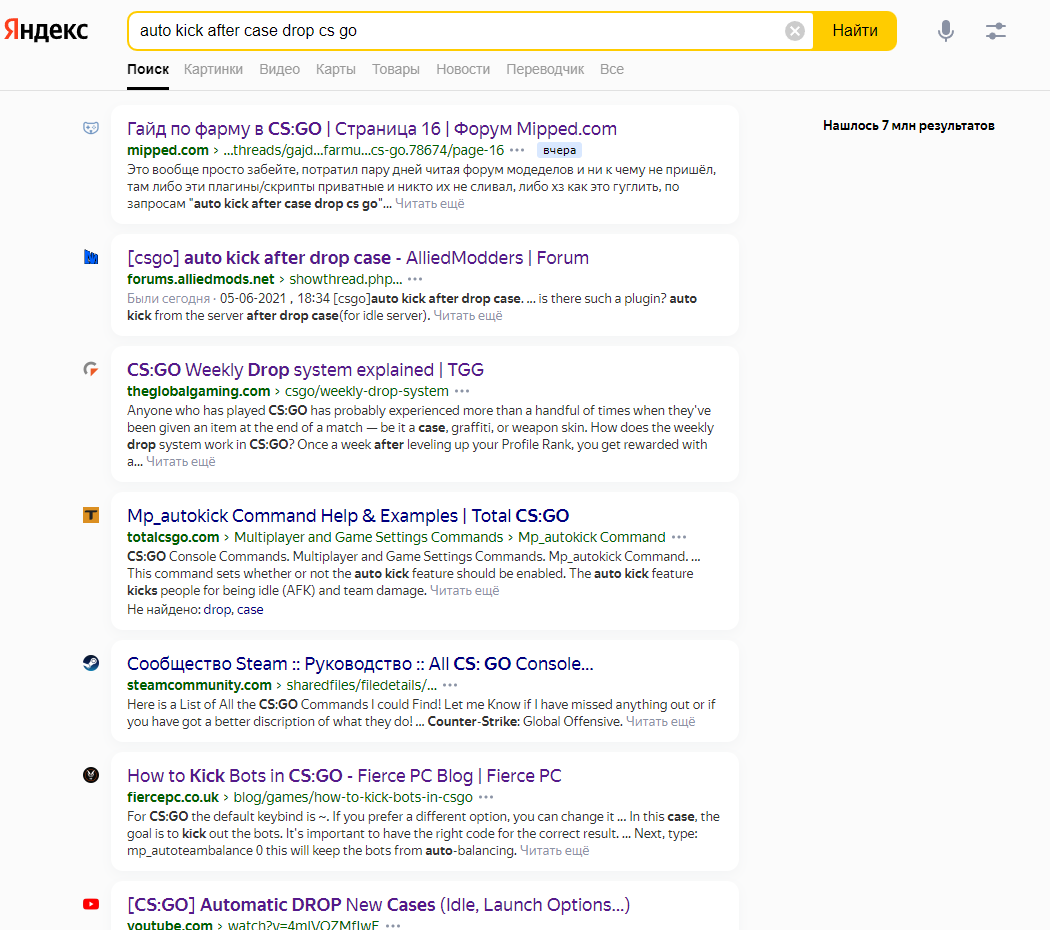Click the Fierce PC favicon
Image resolution: width=1050 pixels, height=930 pixels.
pyautogui.click(x=91, y=775)
